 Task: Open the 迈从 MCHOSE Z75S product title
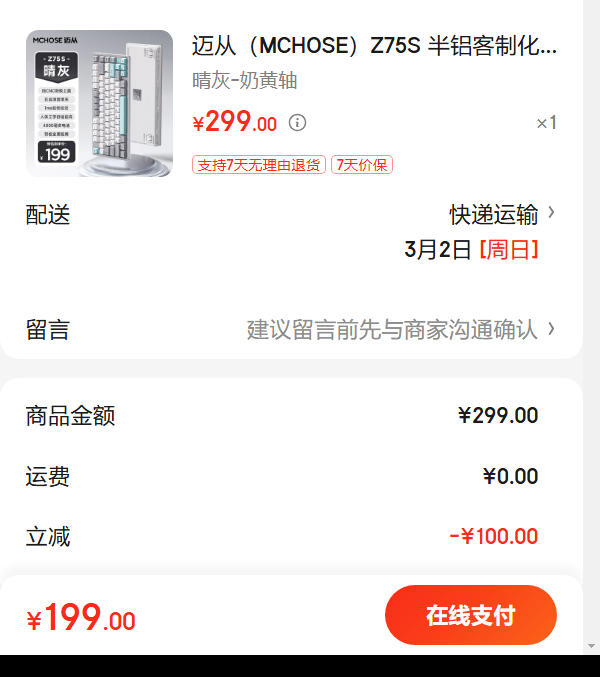(x=374, y=46)
